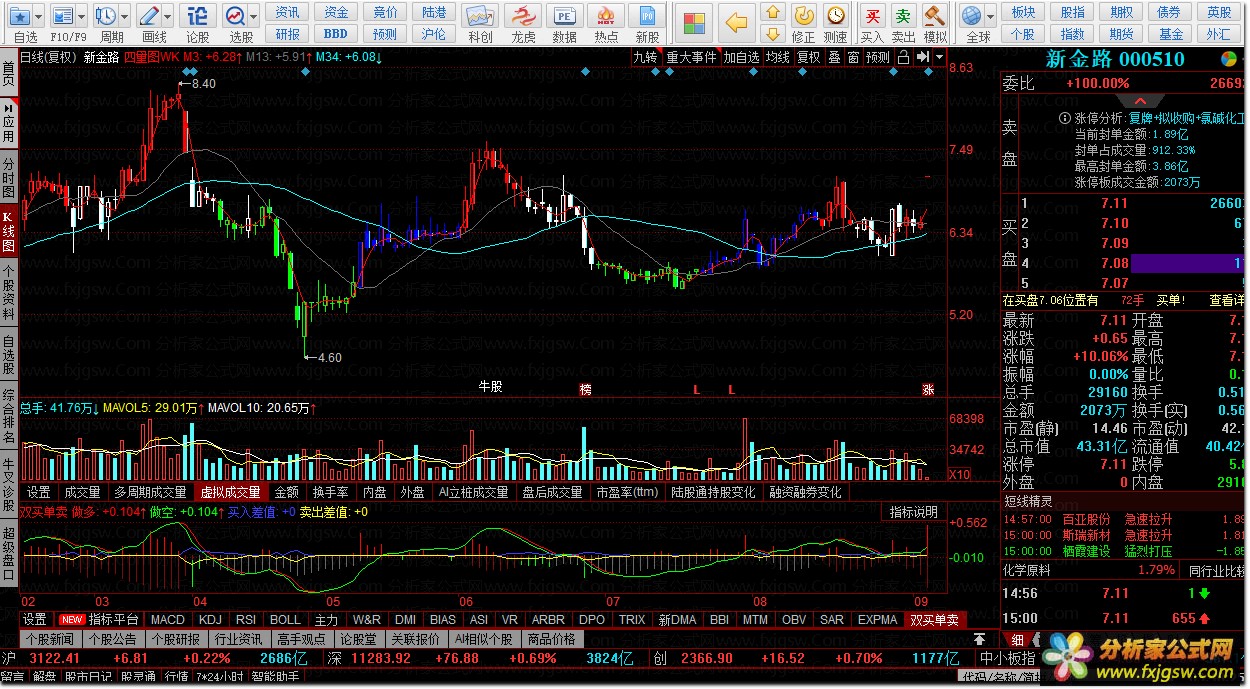The width and height of the screenshot is (1250, 689).
Task: Open 指标说明 indicator description
Action: [914, 512]
